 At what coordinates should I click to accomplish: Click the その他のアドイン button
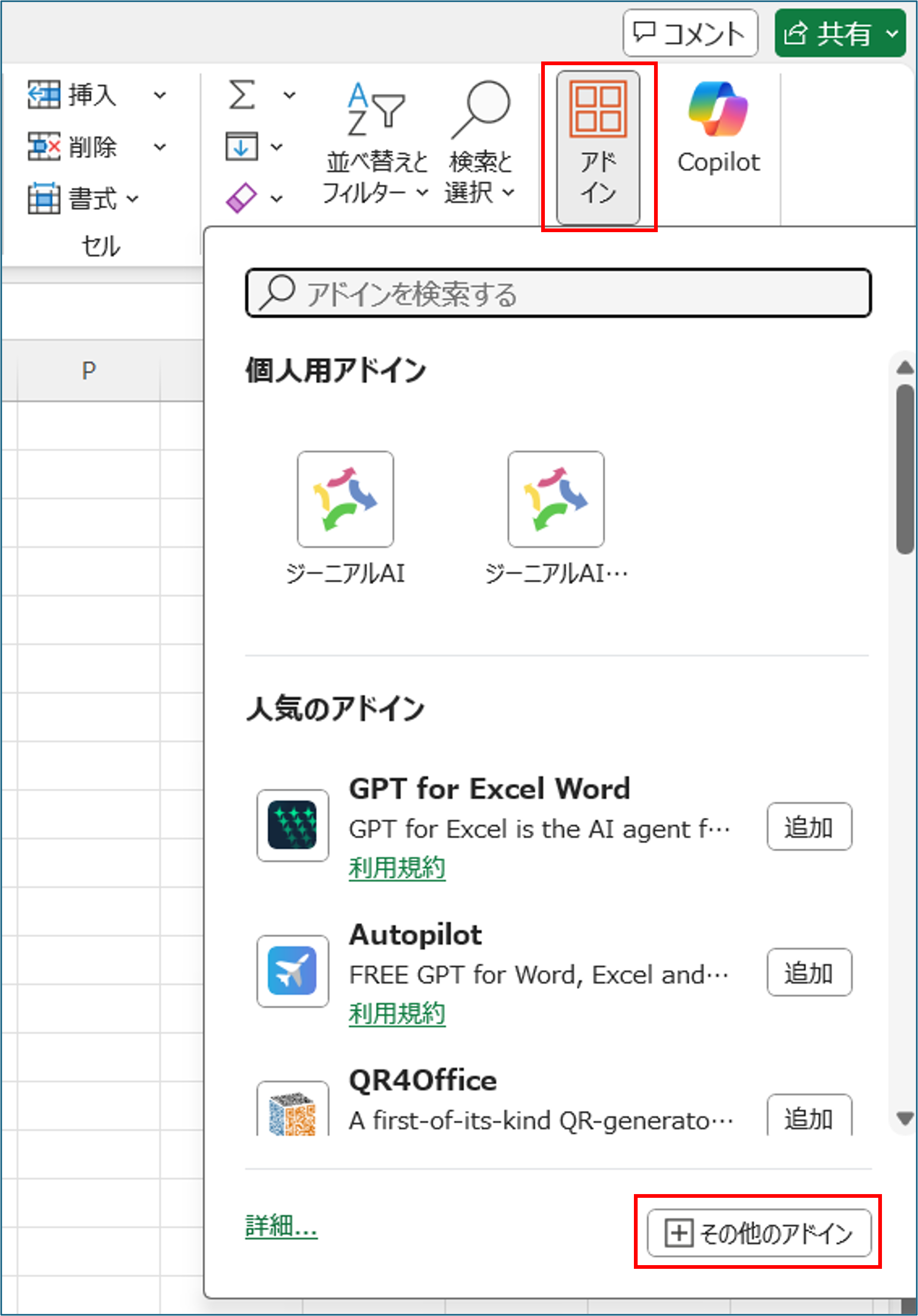tap(758, 1233)
